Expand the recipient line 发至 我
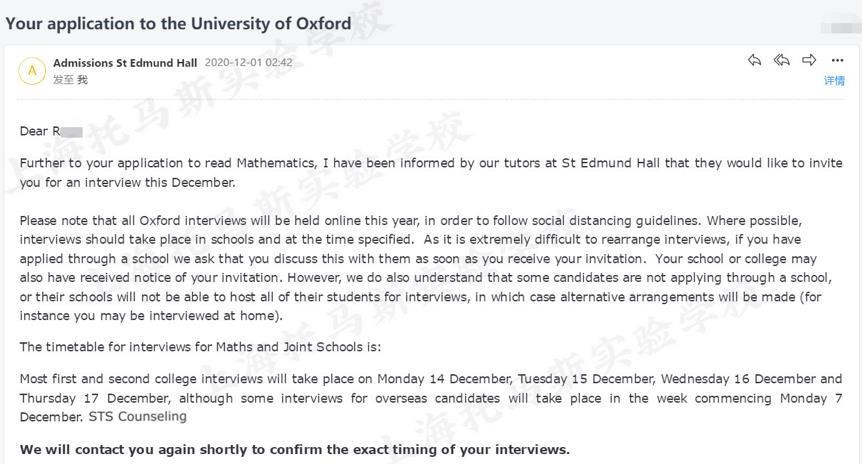The height and width of the screenshot is (464, 862). [70, 80]
